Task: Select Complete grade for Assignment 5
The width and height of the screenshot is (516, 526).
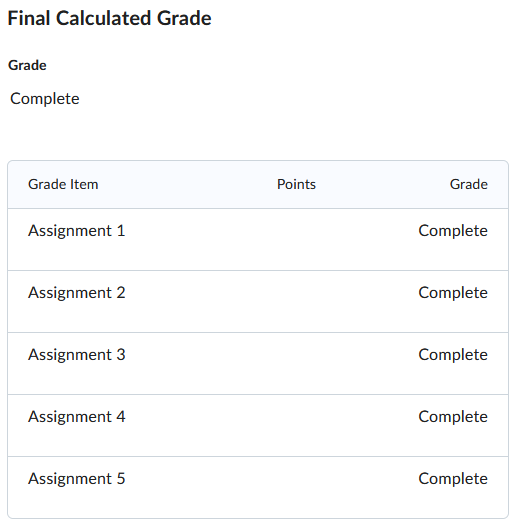Action: tap(453, 479)
